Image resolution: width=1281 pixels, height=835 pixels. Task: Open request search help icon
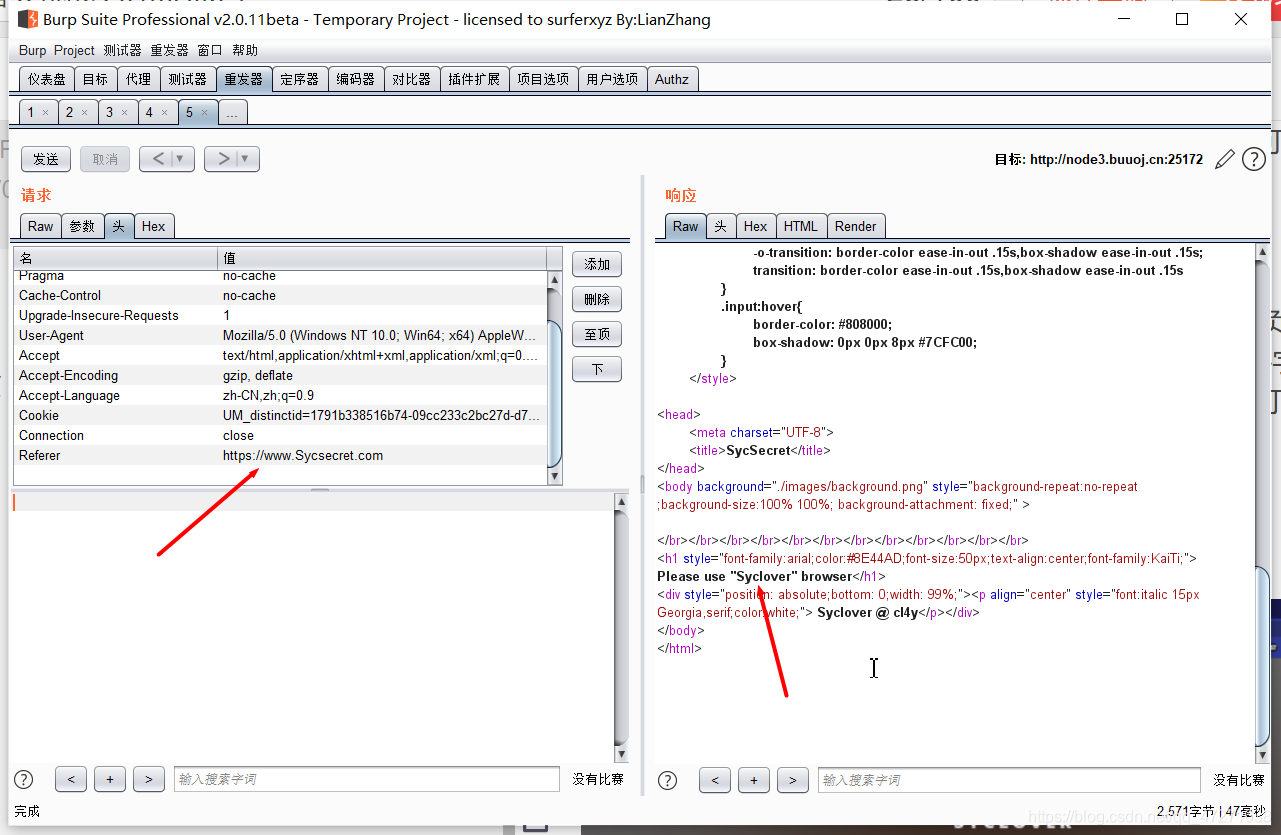tap(24, 780)
